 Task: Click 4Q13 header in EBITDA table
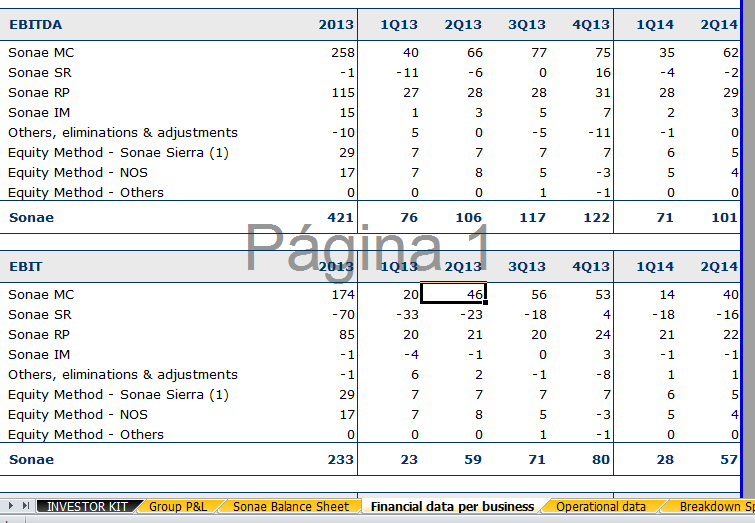(591, 25)
